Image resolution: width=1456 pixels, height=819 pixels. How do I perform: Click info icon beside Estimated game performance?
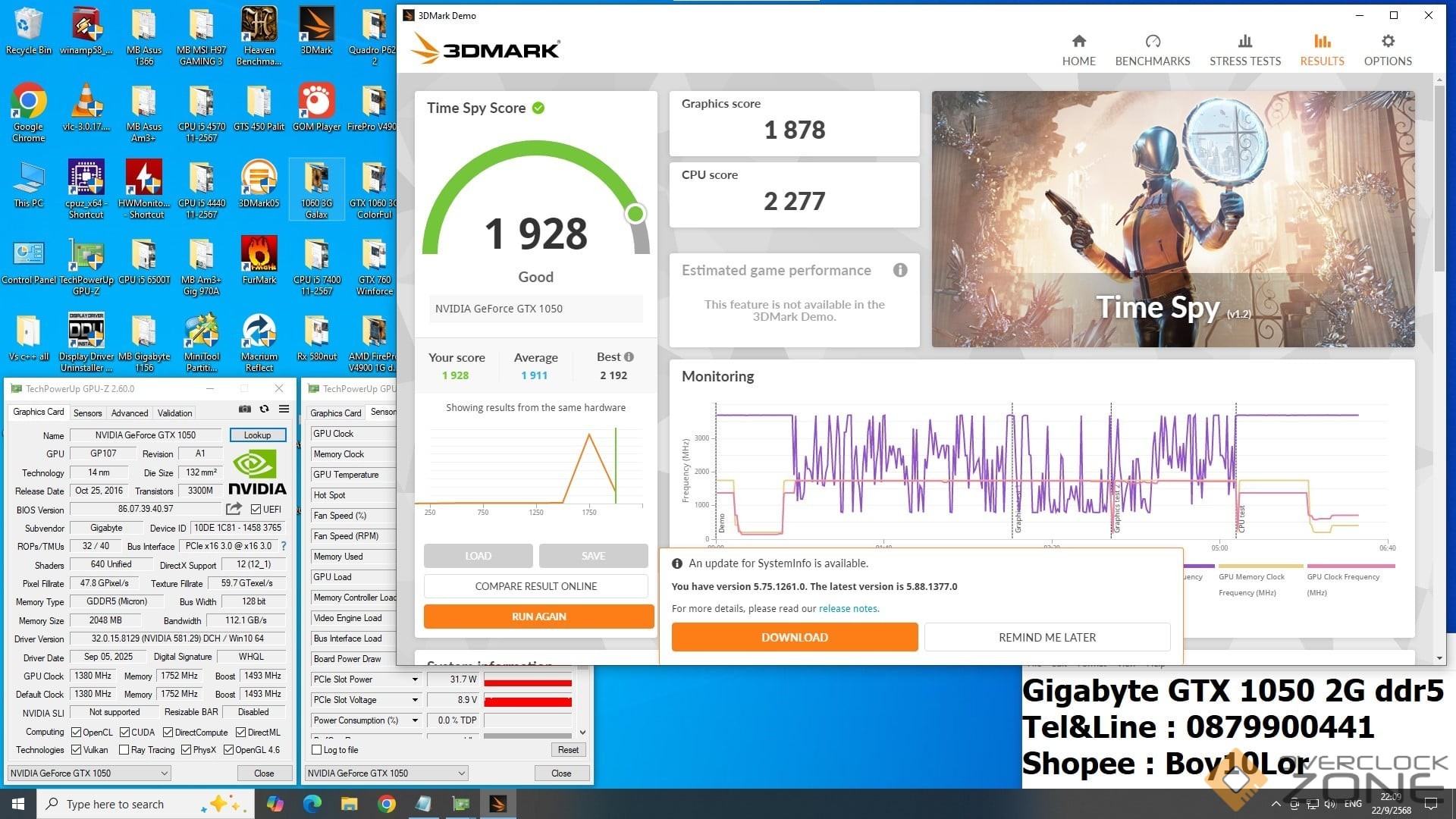click(x=899, y=271)
